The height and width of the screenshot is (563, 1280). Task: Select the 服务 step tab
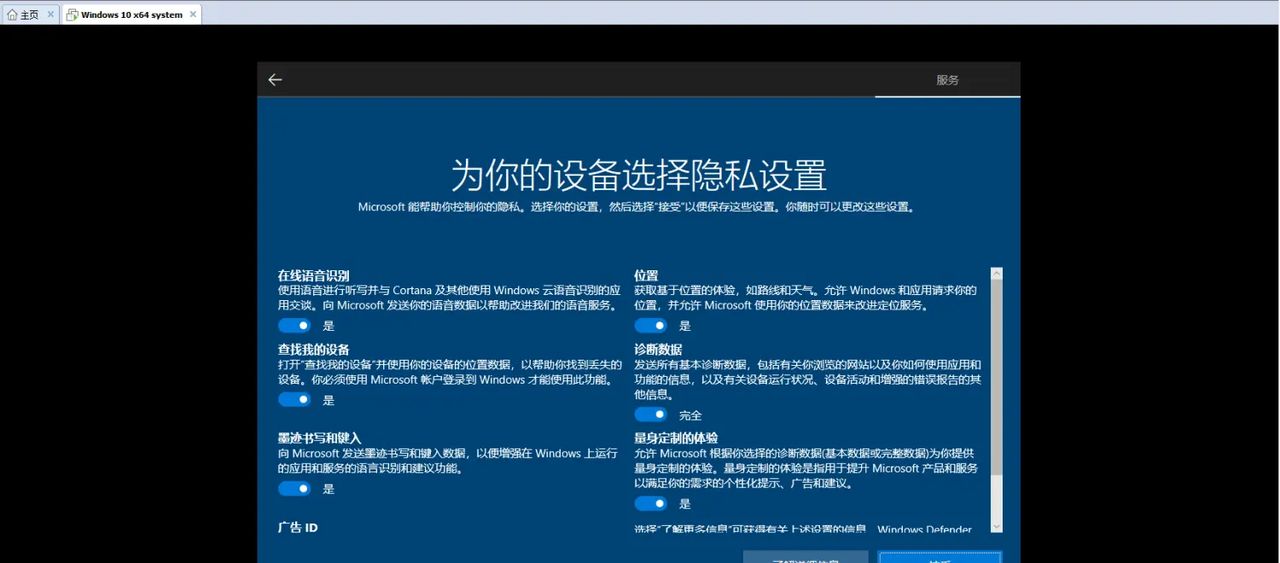[947, 80]
